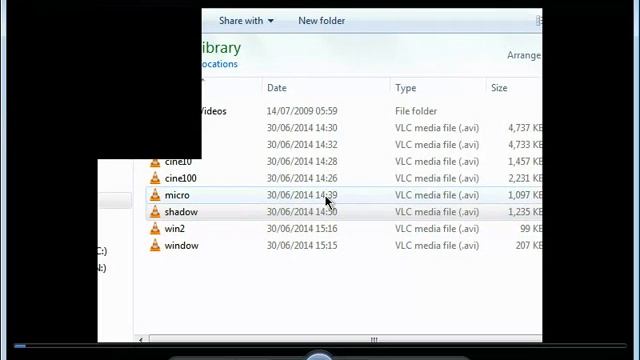The height and width of the screenshot is (360, 640).
Task: Click the File folder type cell
Action: click(x=416, y=111)
